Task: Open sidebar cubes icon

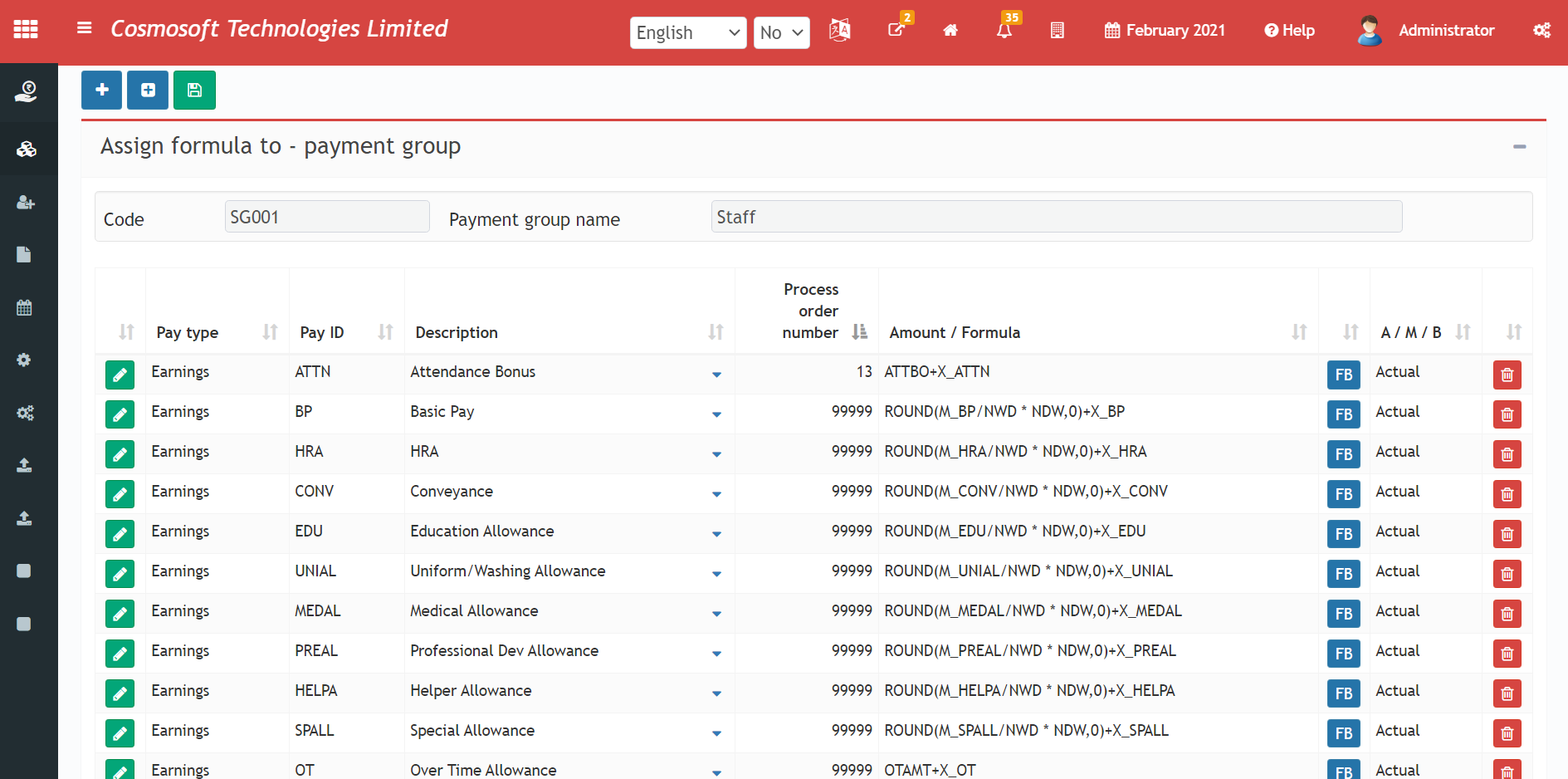Action: point(26,149)
